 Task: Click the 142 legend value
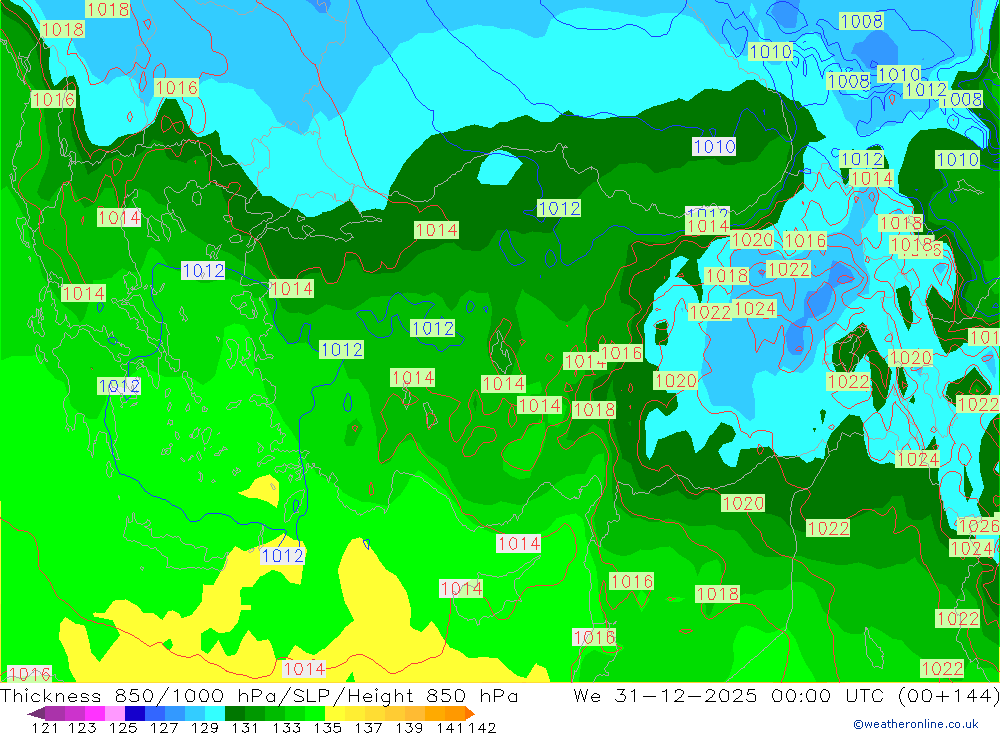tap(482, 728)
